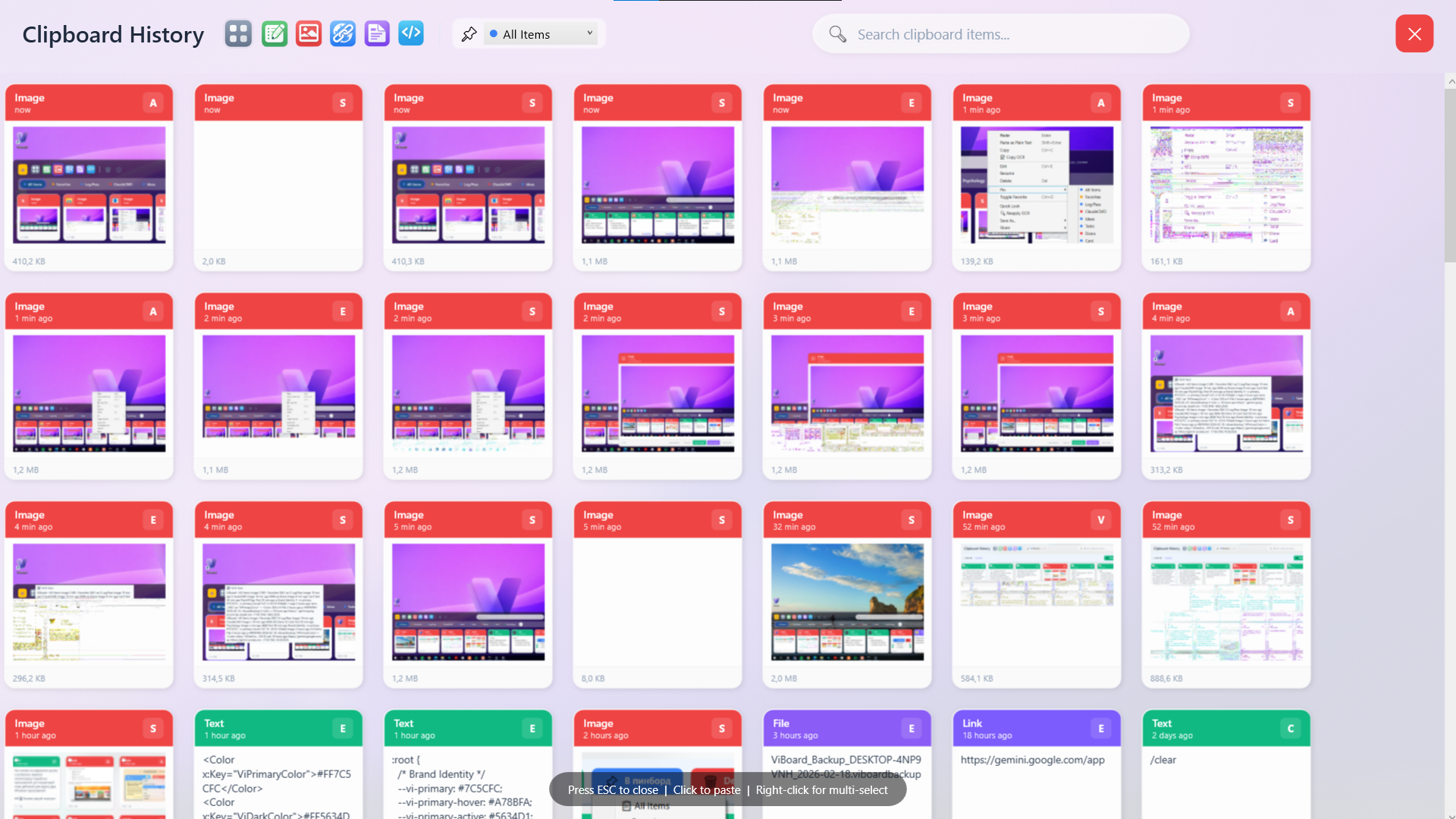1456x819 pixels.
Task: Select the Clipboard History heading
Action: 112,34
